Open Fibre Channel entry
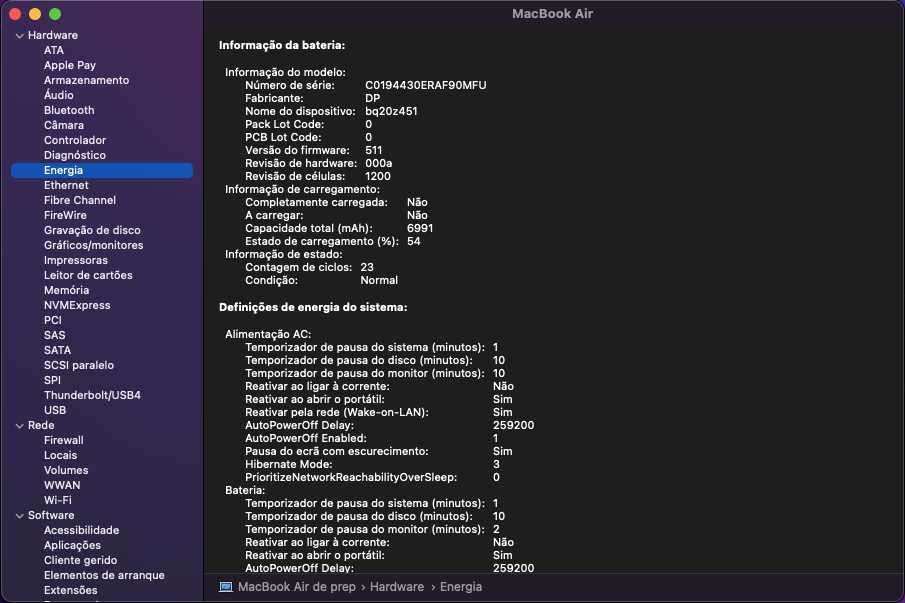 click(x=80, y=200)
